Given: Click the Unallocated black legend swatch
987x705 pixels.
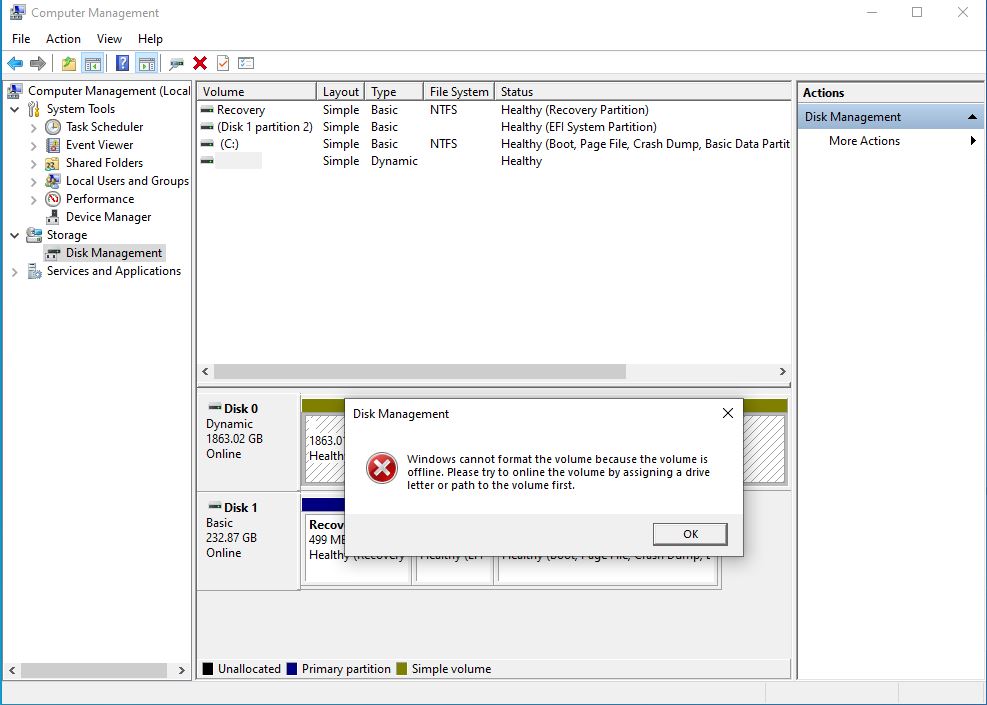Looking at the screenshot, I should coord(208,668).
